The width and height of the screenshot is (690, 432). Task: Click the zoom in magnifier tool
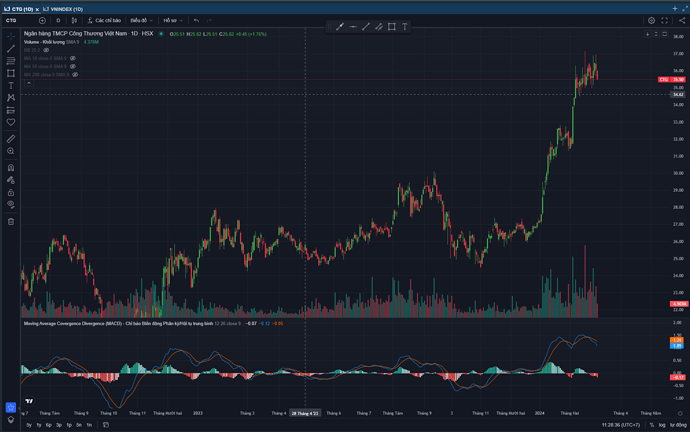point(11,151)
